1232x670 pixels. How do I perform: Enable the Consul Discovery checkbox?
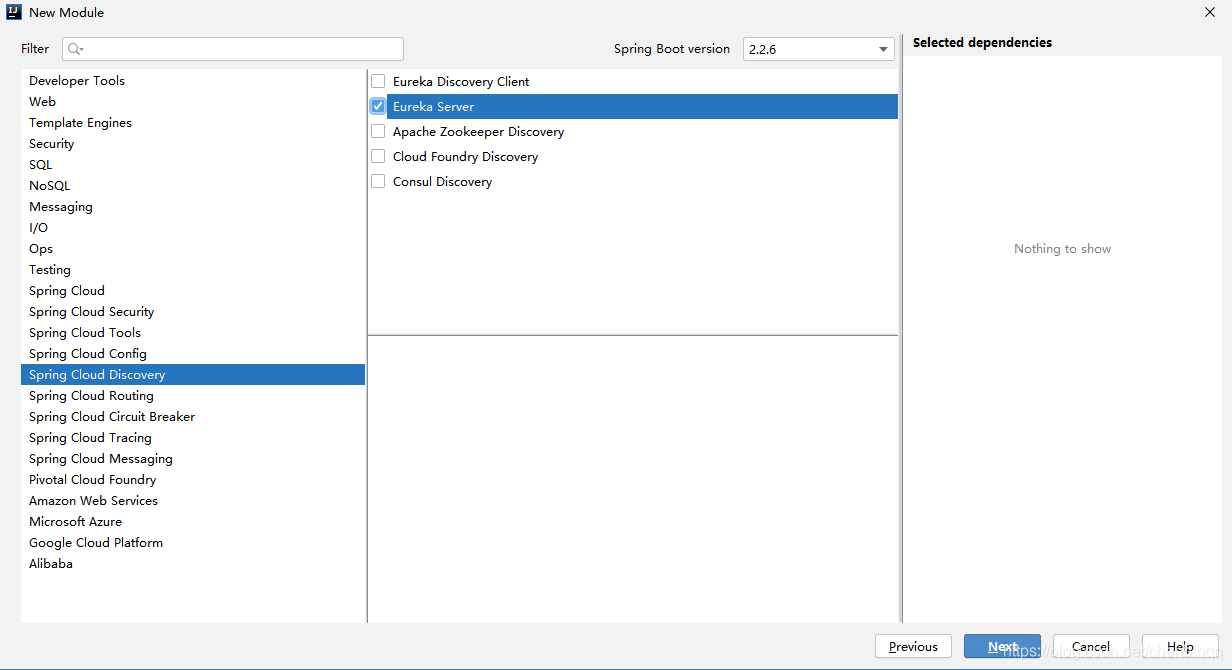(x=378, y=181)
